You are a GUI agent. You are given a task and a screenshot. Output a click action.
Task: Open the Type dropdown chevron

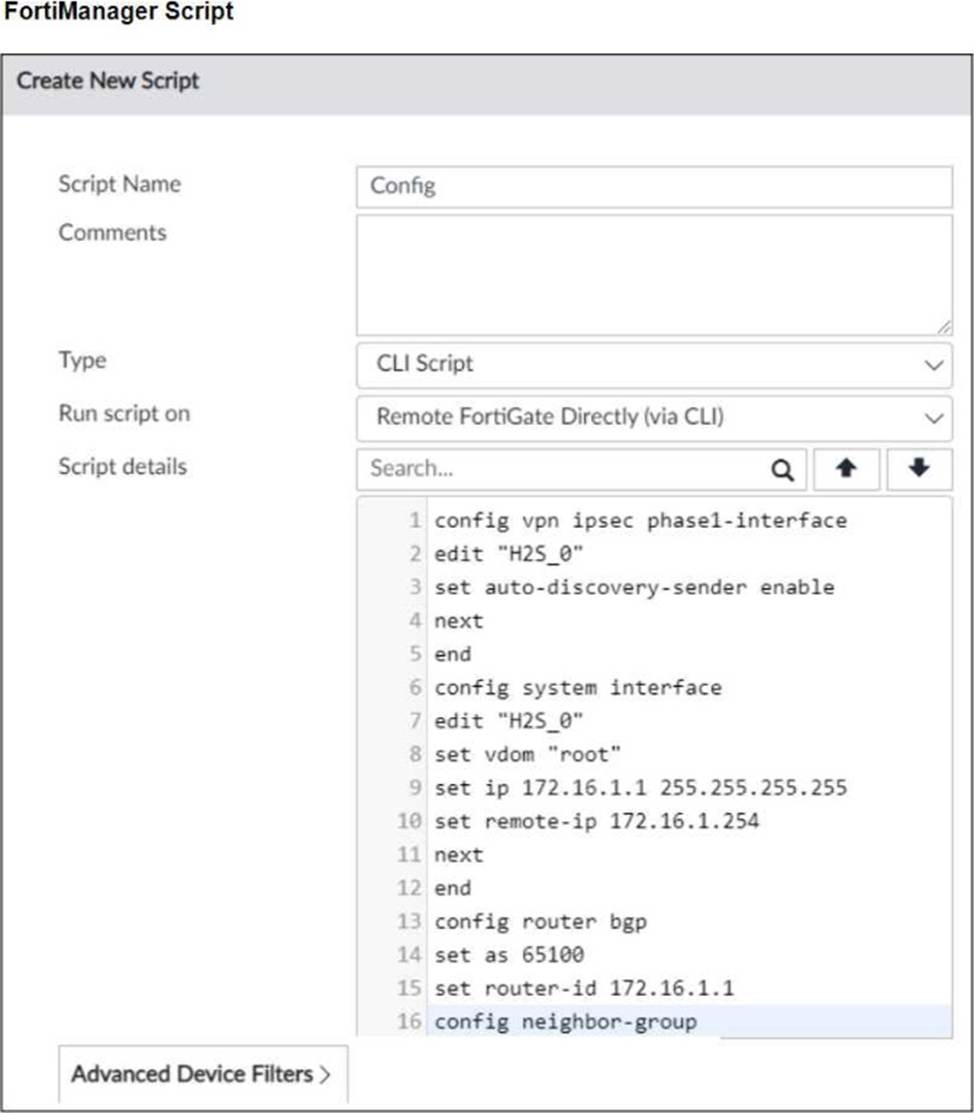coord(934,365)
